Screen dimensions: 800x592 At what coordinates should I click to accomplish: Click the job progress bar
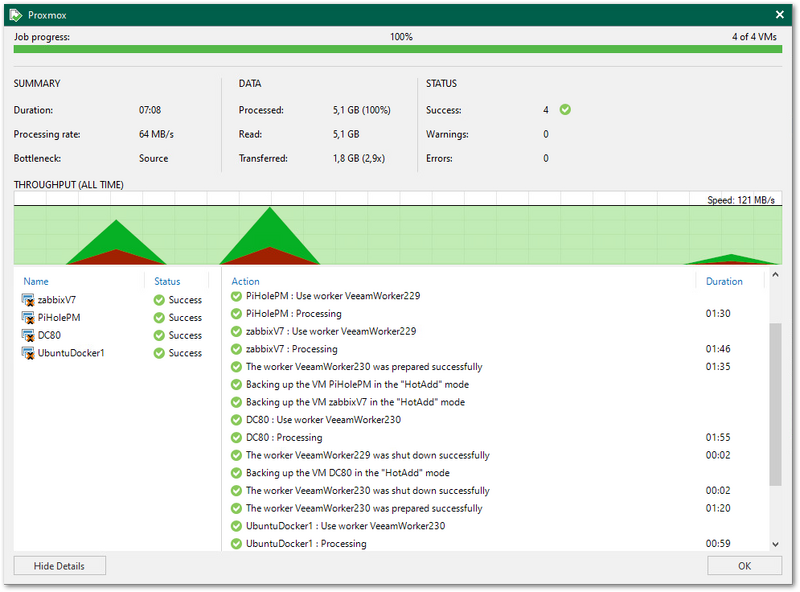pyautogui.click(x=398, y=49)
